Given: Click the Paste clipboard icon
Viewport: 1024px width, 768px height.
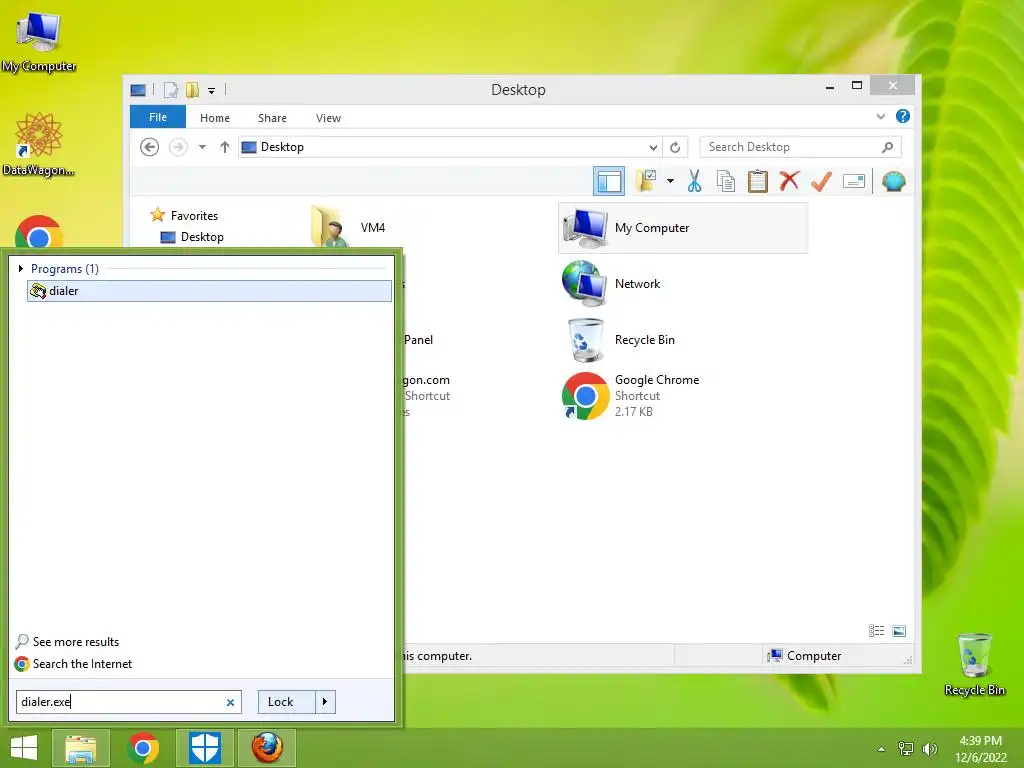Looking at the screenshot, I should coord(758,181).
